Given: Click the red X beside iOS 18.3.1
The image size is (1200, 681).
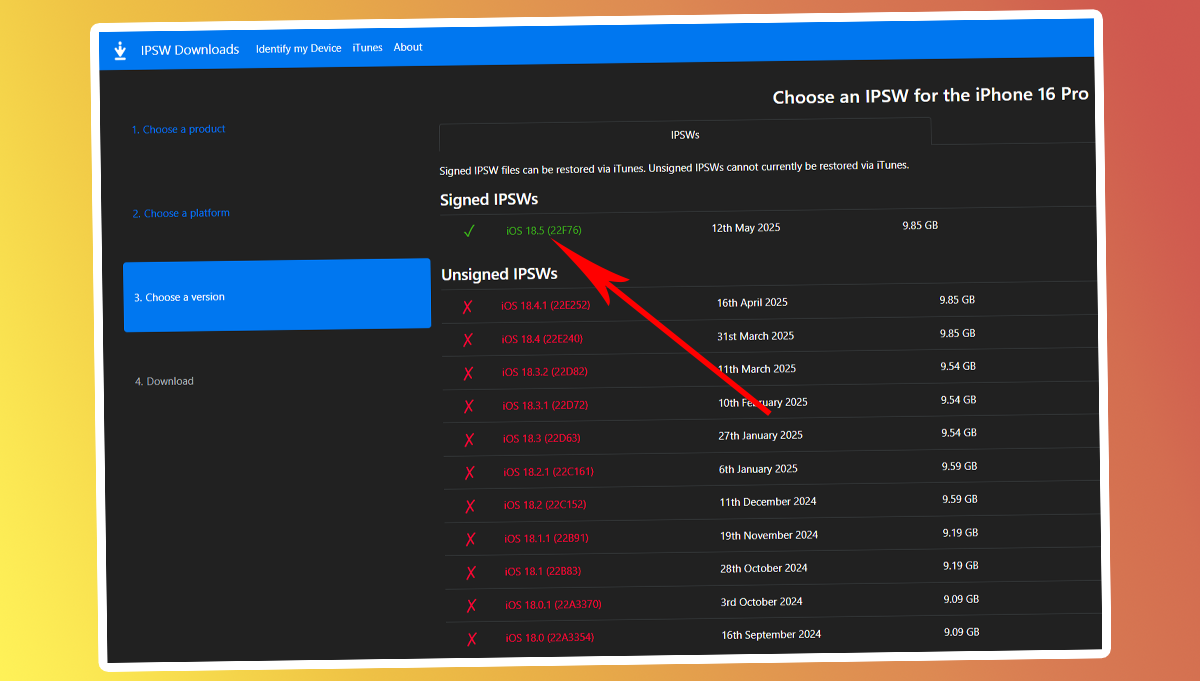Looking at the screenshot, I should [x=469, y=406].
